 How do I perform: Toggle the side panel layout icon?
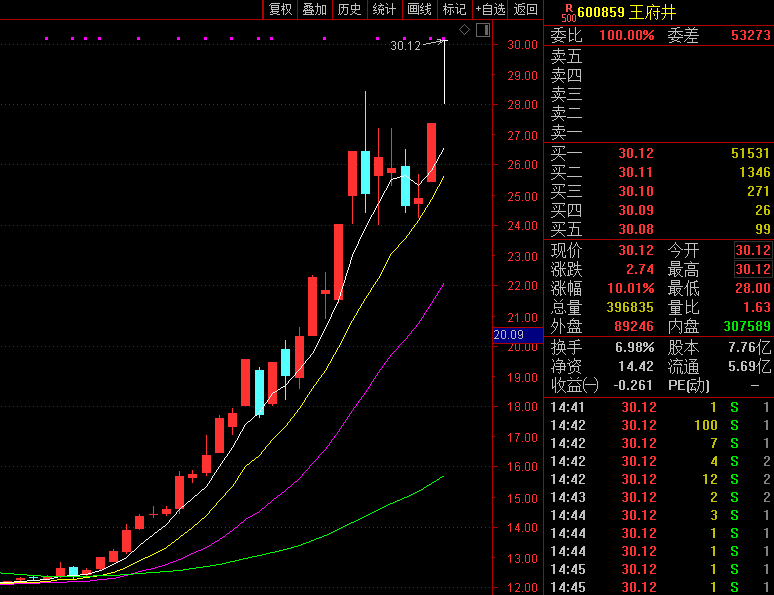[x=483, y=30]
